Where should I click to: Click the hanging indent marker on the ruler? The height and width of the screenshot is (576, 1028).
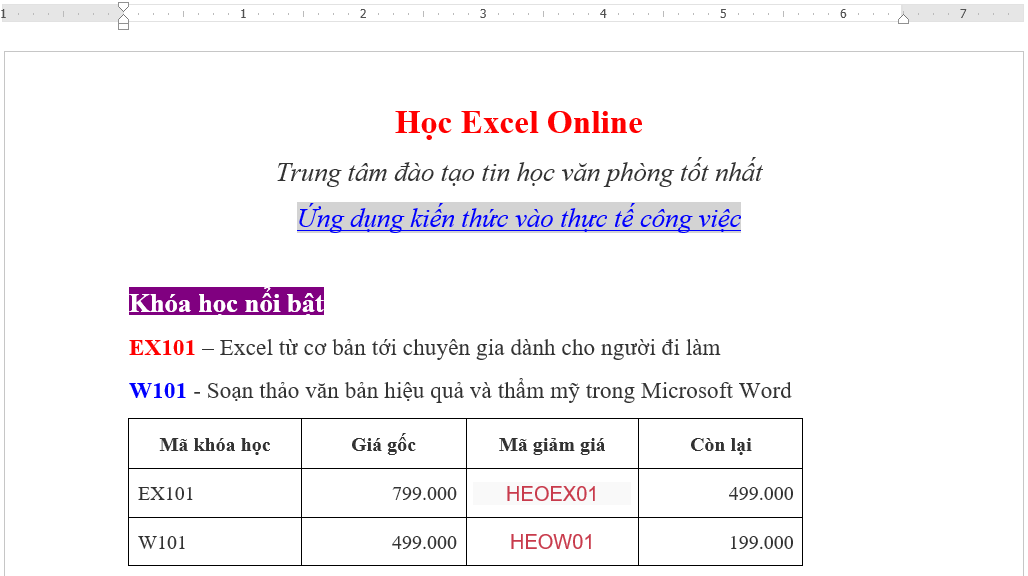pos(122,20)
